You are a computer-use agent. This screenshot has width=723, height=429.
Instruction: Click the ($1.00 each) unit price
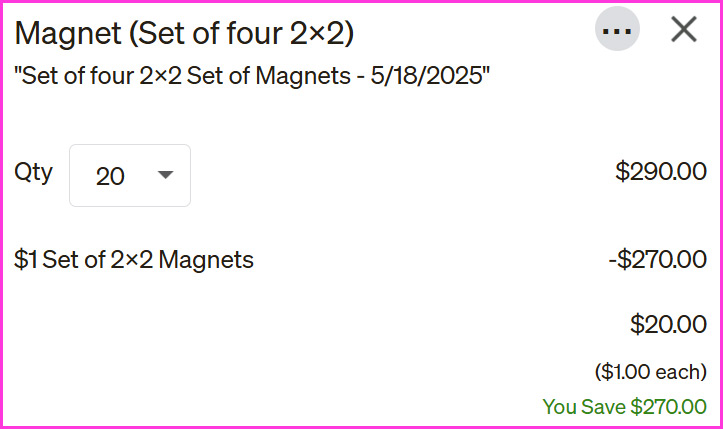650,372
